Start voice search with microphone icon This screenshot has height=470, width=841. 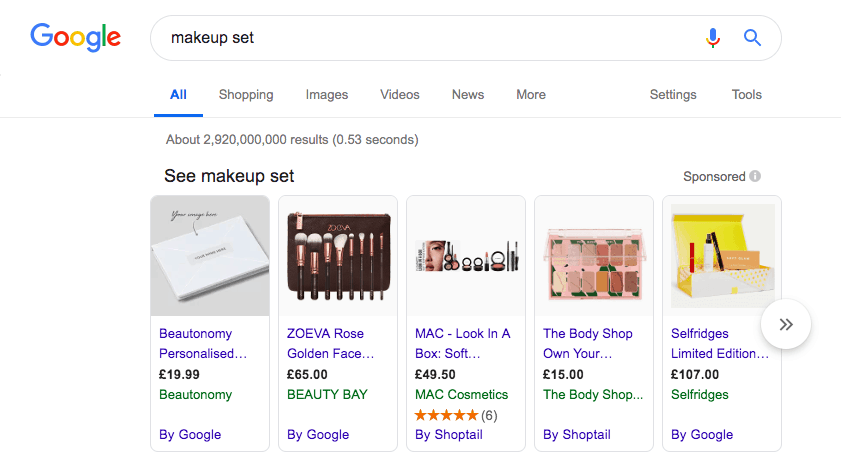712,38
